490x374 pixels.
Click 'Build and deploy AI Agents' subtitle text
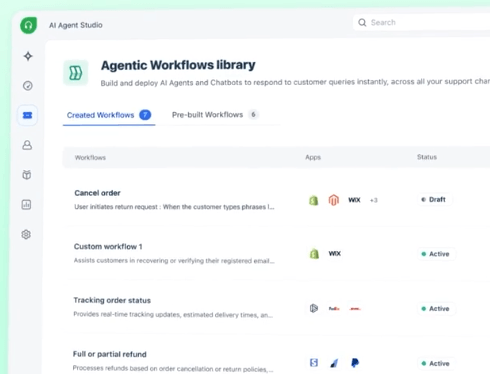295,82
